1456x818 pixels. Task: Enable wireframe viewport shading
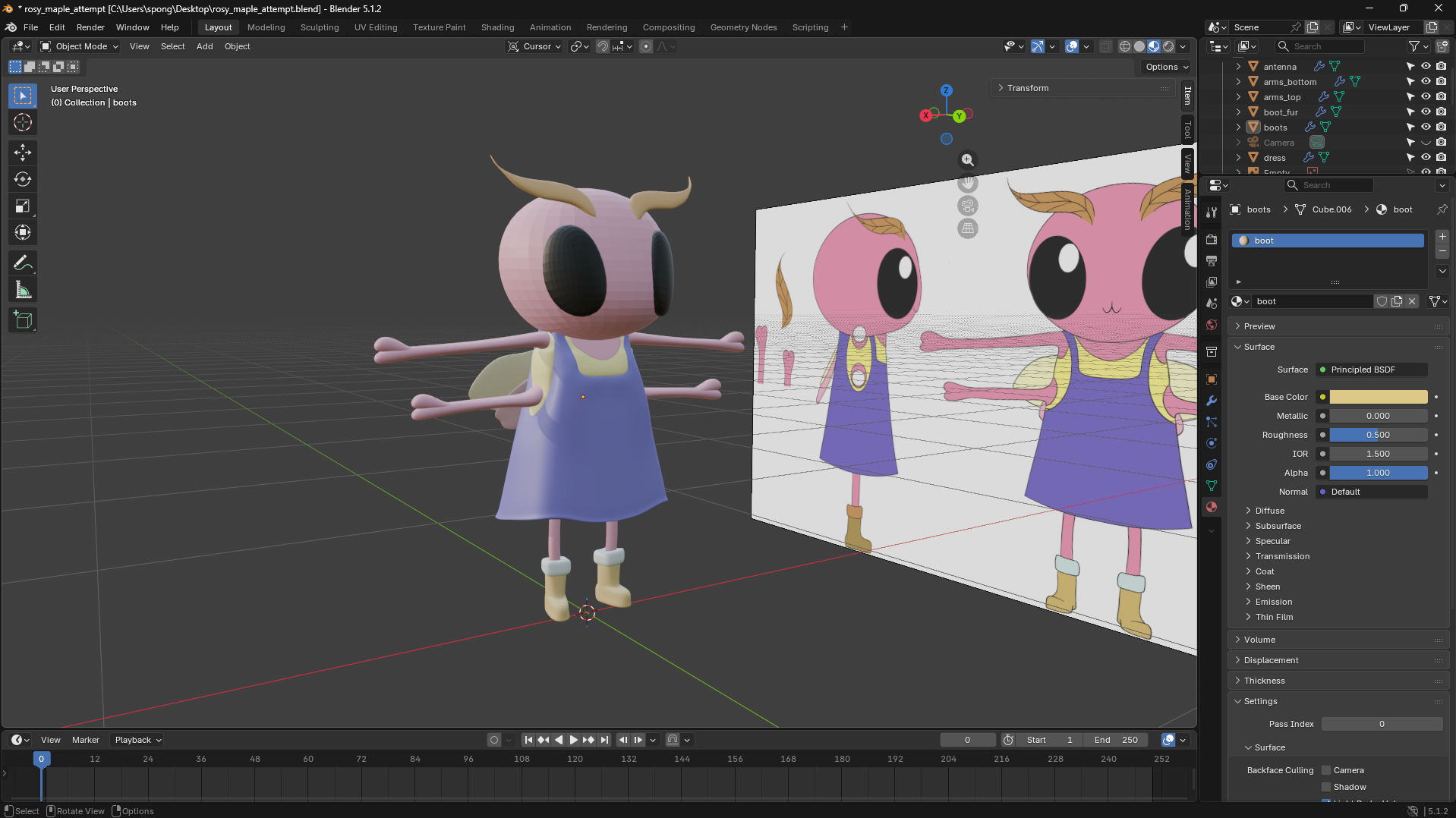1125,46
